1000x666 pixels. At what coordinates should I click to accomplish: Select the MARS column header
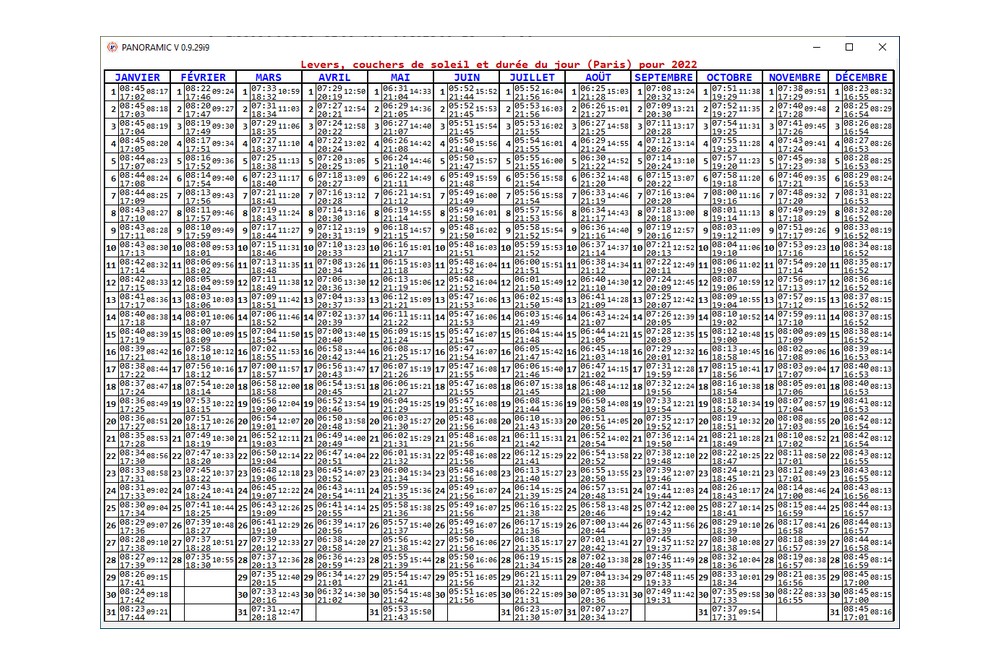[268, 77]
